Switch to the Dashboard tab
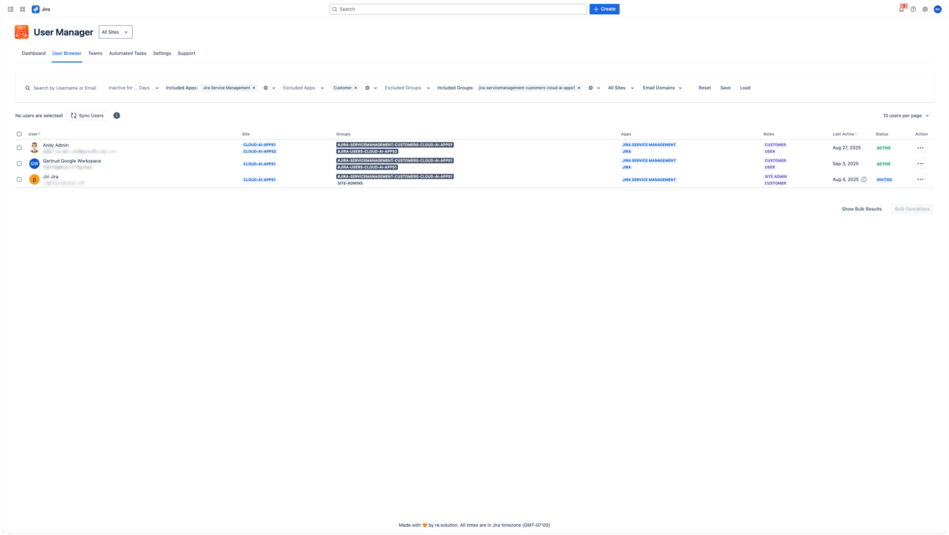The width and height of the screenshot is (949, 535). click(34, 53)
